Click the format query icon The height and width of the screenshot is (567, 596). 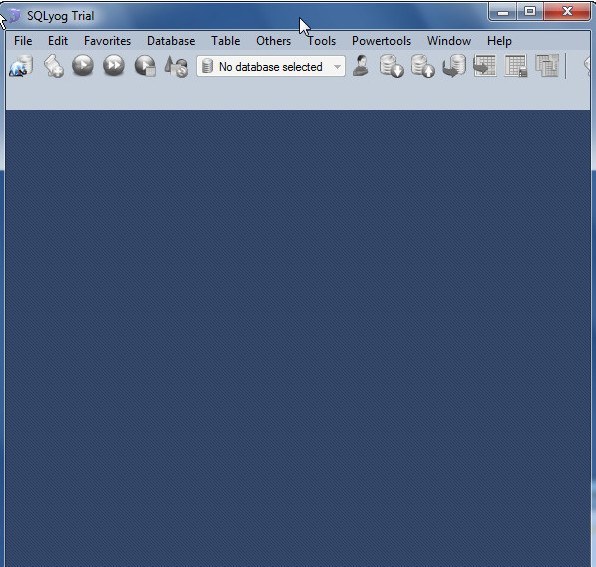click(x=176, y=67)
